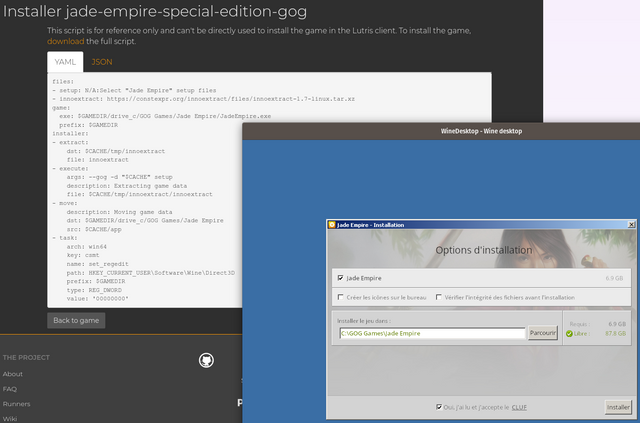Go to the Runners footer link
The image size is (640, 423).
click(16, 404)
